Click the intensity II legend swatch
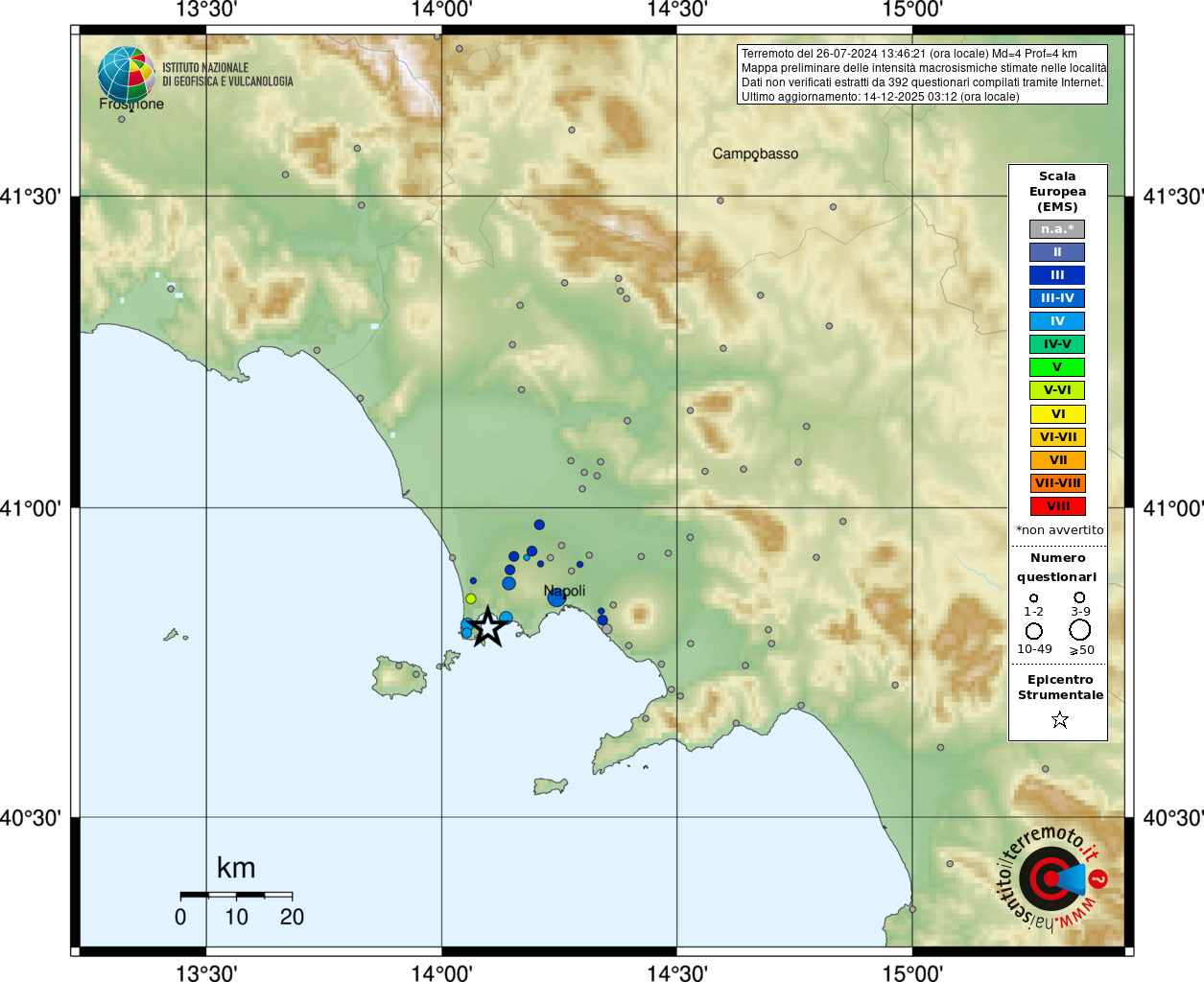This screenshot has width=1204, height=982. point(1057,252)
